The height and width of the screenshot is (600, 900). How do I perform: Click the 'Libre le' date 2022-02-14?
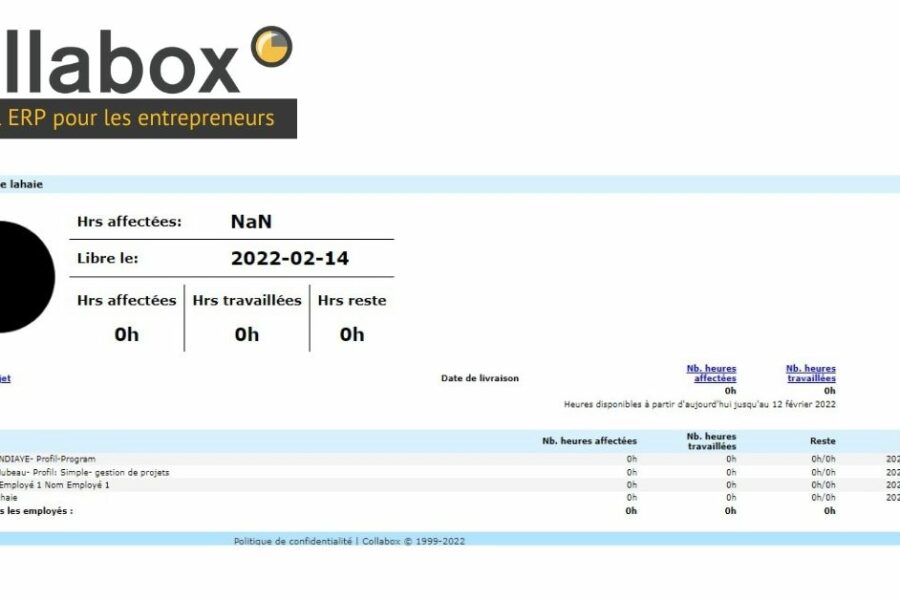289,258
